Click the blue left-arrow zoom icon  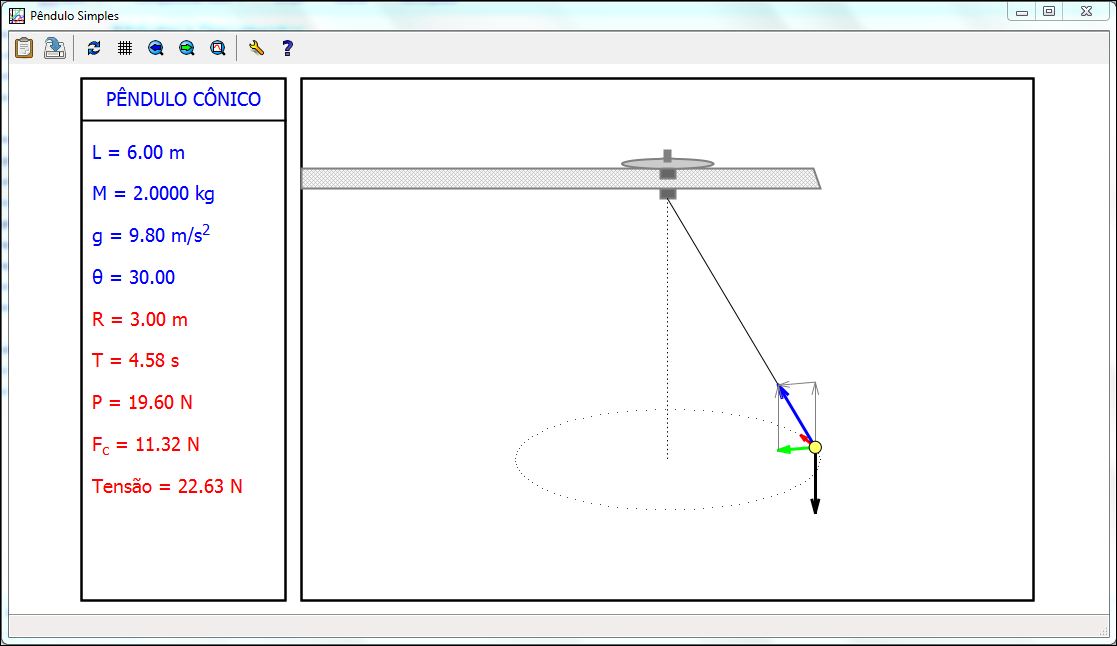pos(155,47)
